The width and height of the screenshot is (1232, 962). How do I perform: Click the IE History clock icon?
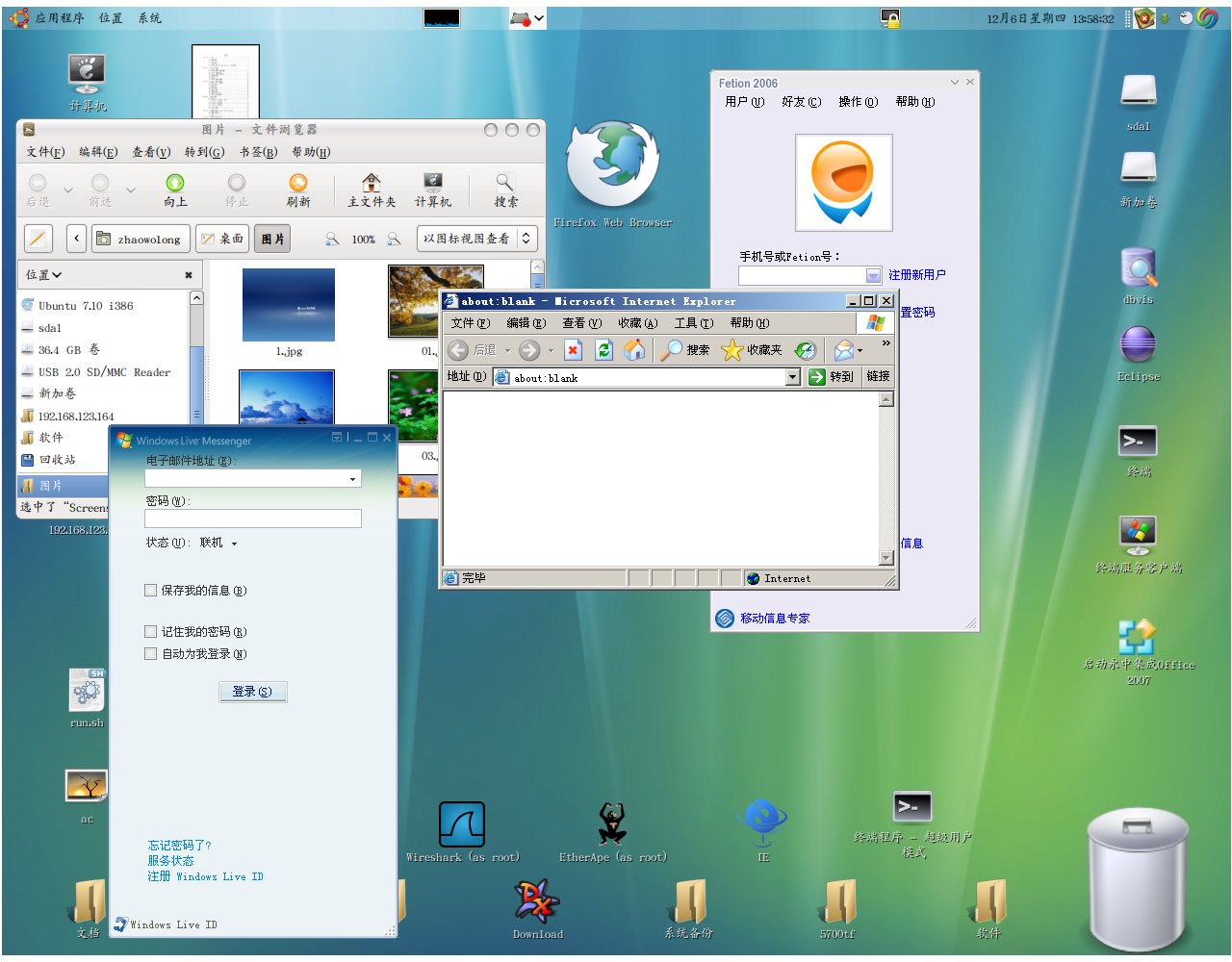coord(806,350)
